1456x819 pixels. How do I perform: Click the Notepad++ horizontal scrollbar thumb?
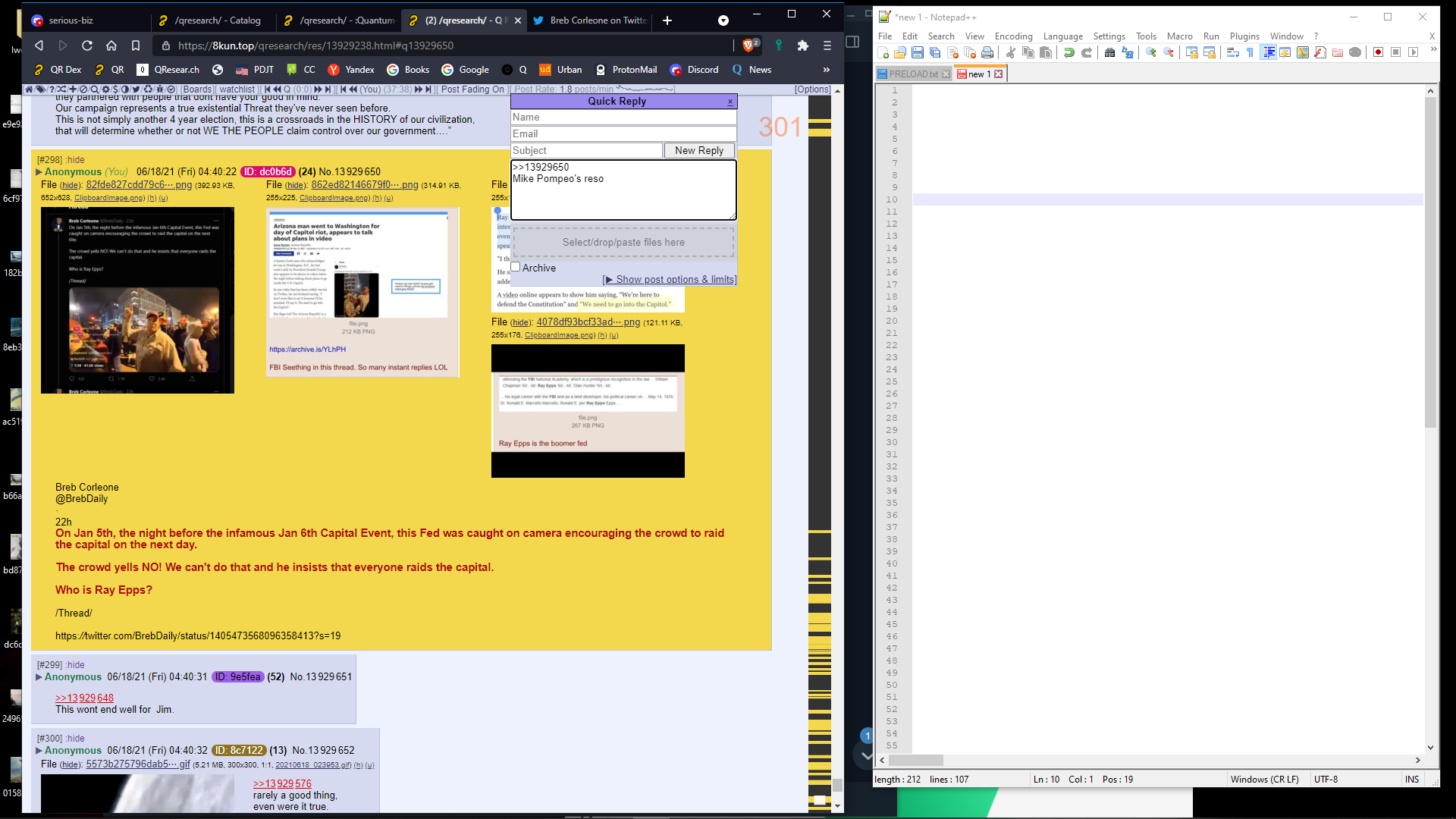(x=916, y=761)
